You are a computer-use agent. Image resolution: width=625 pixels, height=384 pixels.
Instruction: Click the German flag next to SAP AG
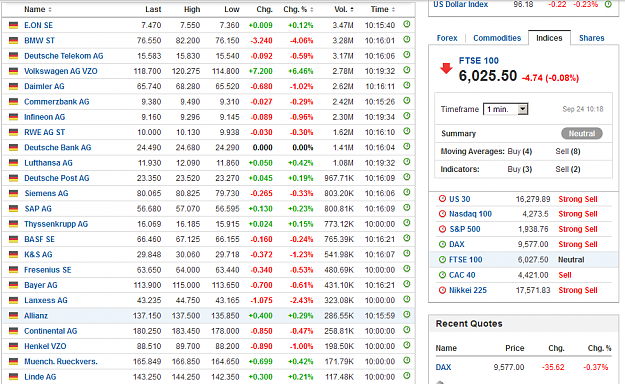pyautogui.click(x=14, y=209)
